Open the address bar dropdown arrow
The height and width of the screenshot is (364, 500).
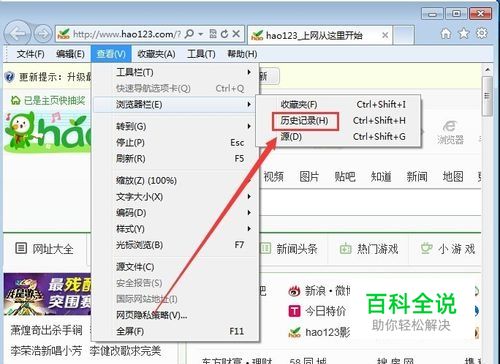pos(201,34)
